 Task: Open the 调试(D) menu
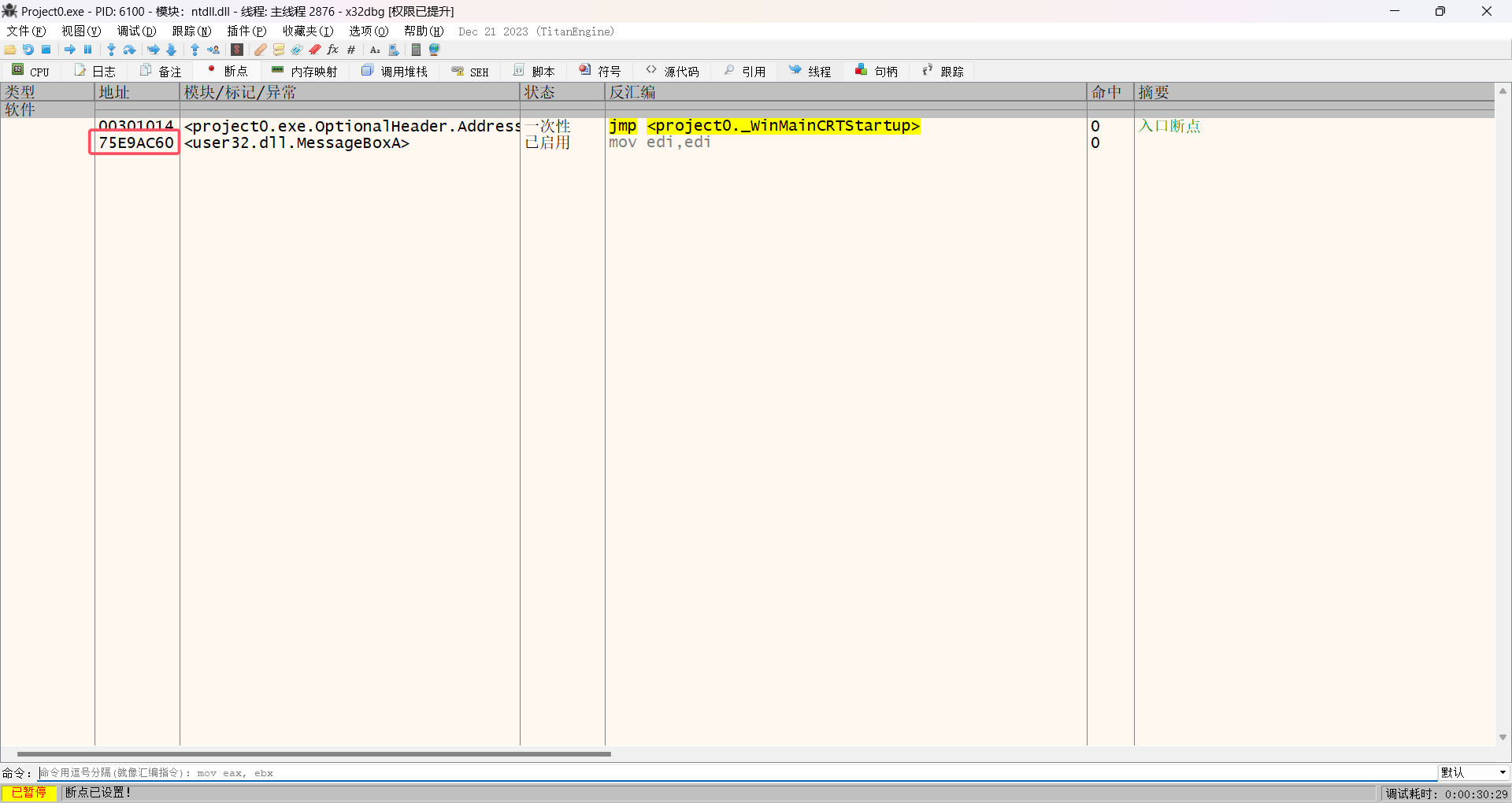point(136,31)
